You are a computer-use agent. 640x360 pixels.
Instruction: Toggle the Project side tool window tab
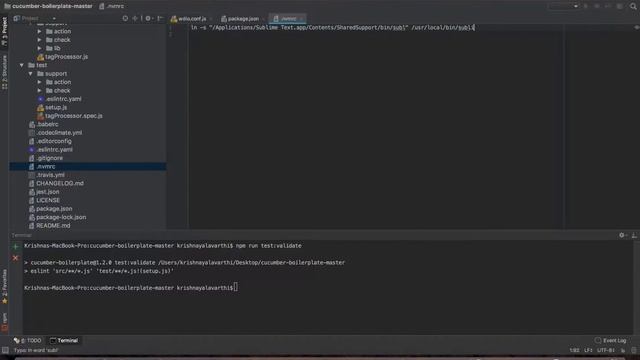(4, 31)
